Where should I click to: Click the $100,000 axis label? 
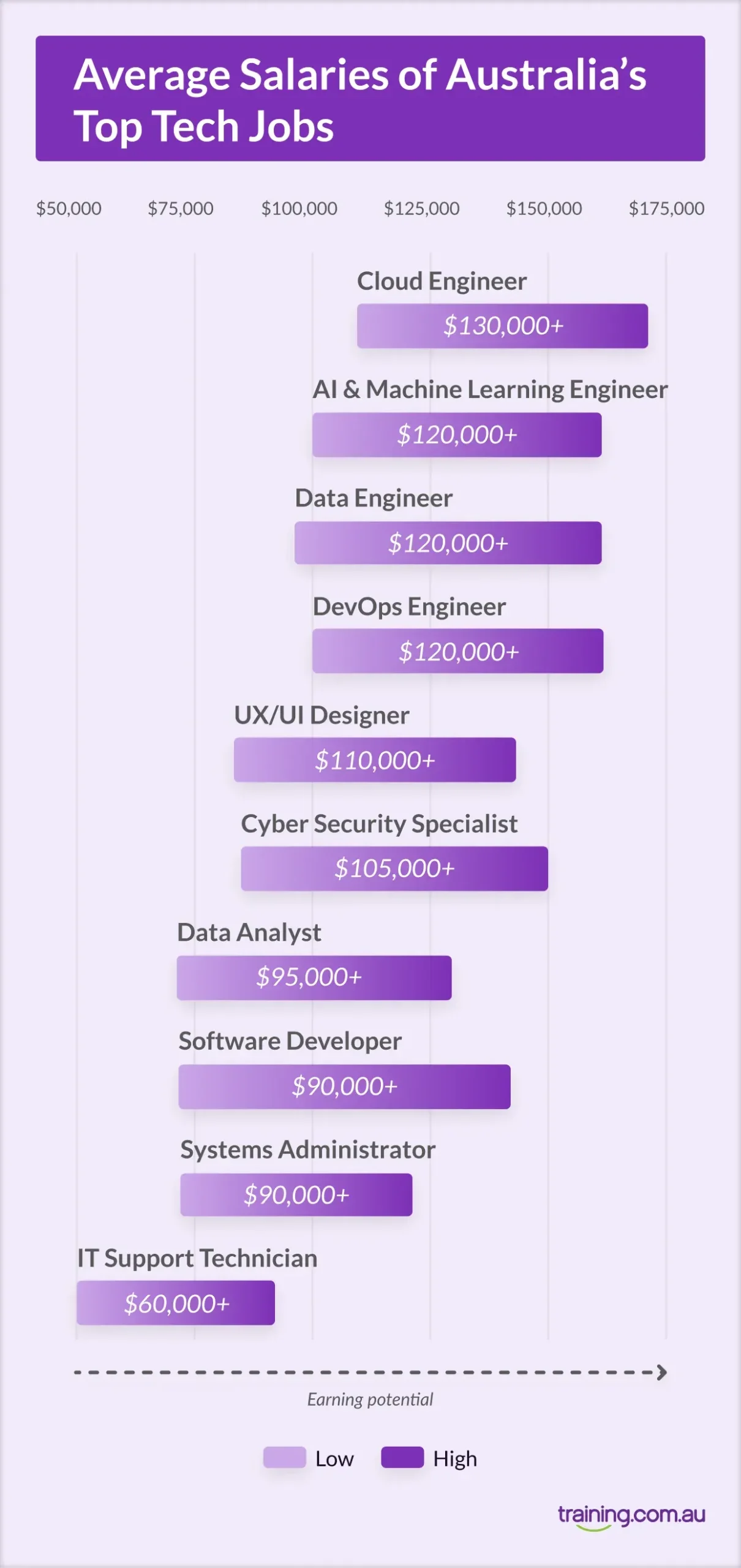(299, 208)
